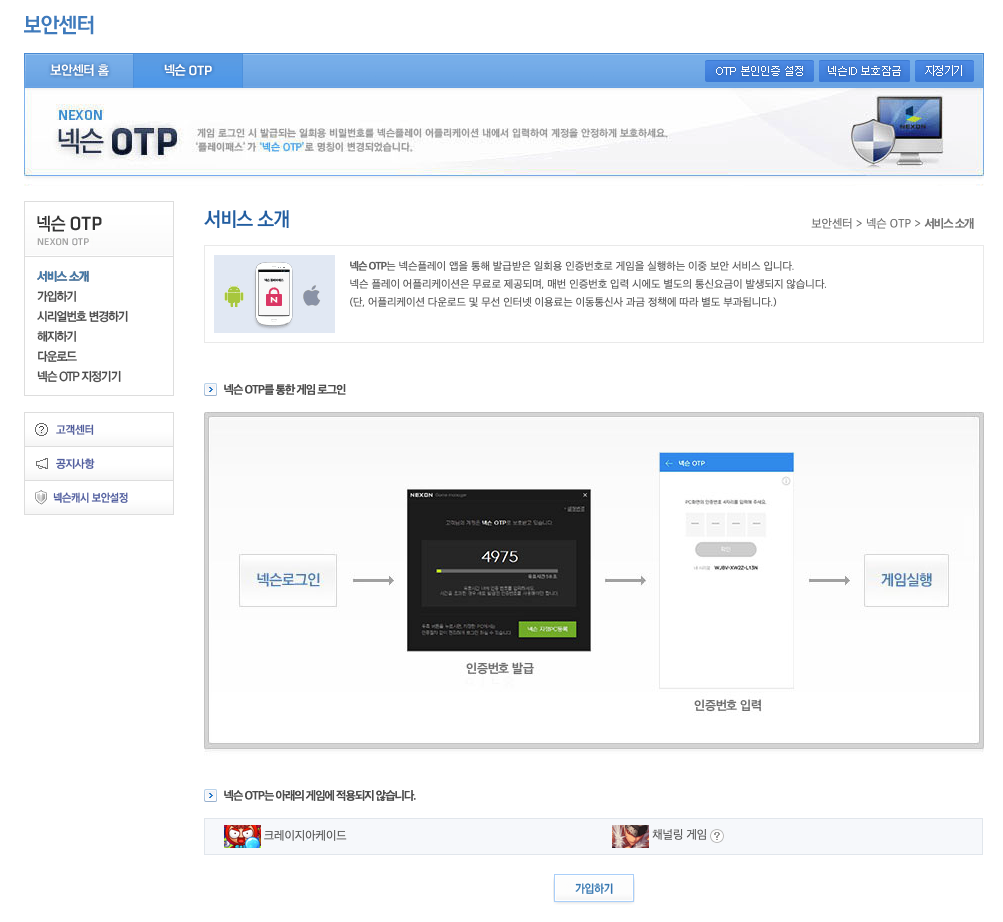Click the 인증번호 발급 caption
1003x922 pixels.
(500, 668)
